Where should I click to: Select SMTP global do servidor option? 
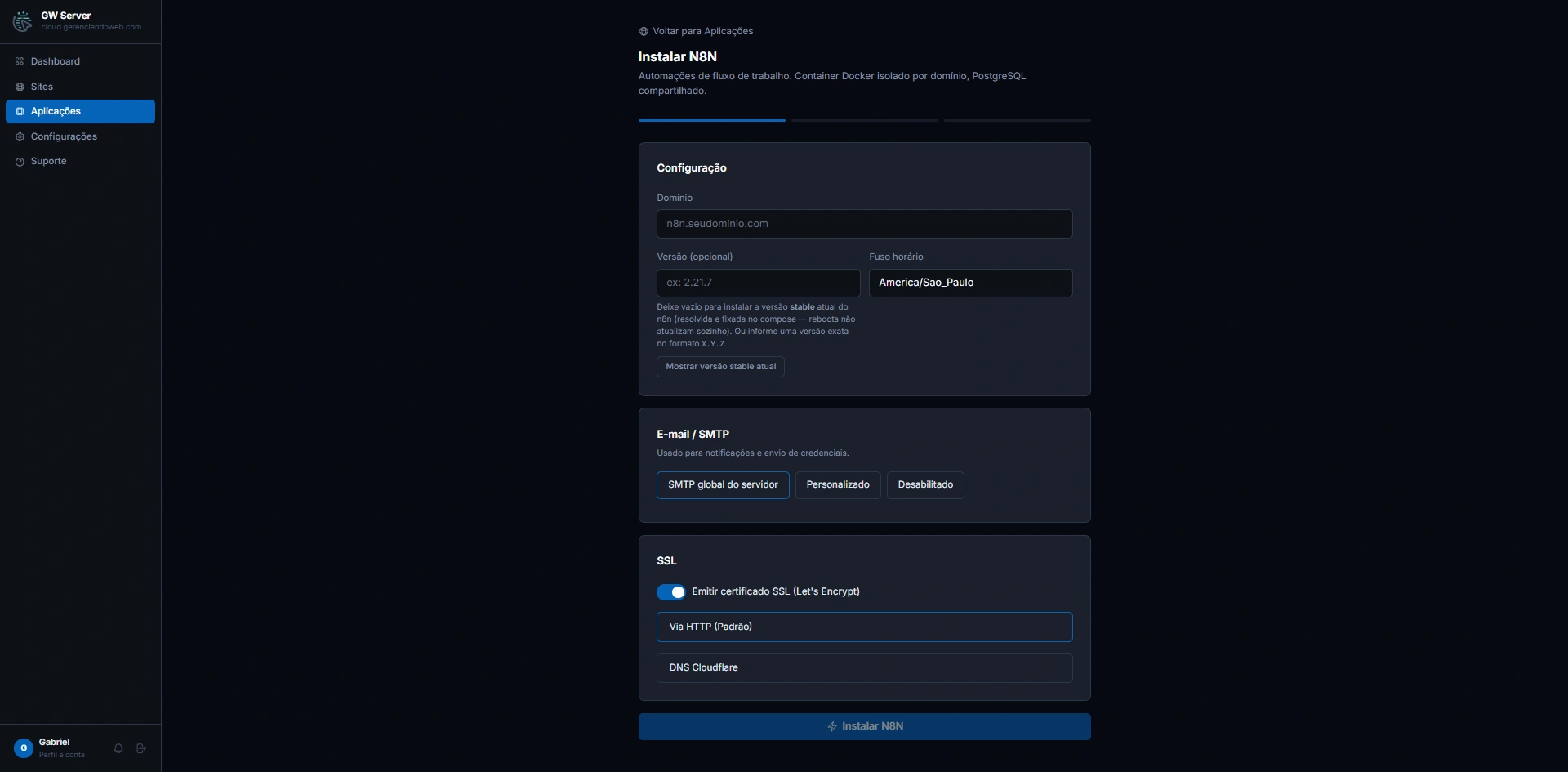pyautogui.click(x=723, y=484)
